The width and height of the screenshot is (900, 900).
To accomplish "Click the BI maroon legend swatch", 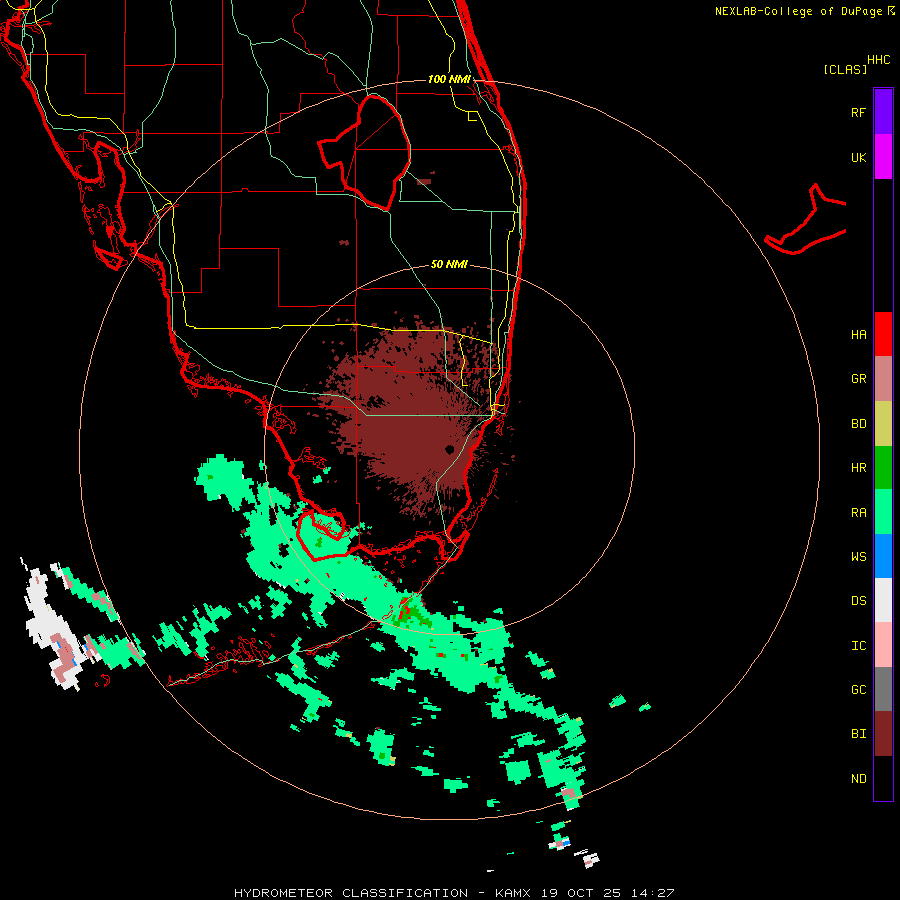I will (883, 734).
